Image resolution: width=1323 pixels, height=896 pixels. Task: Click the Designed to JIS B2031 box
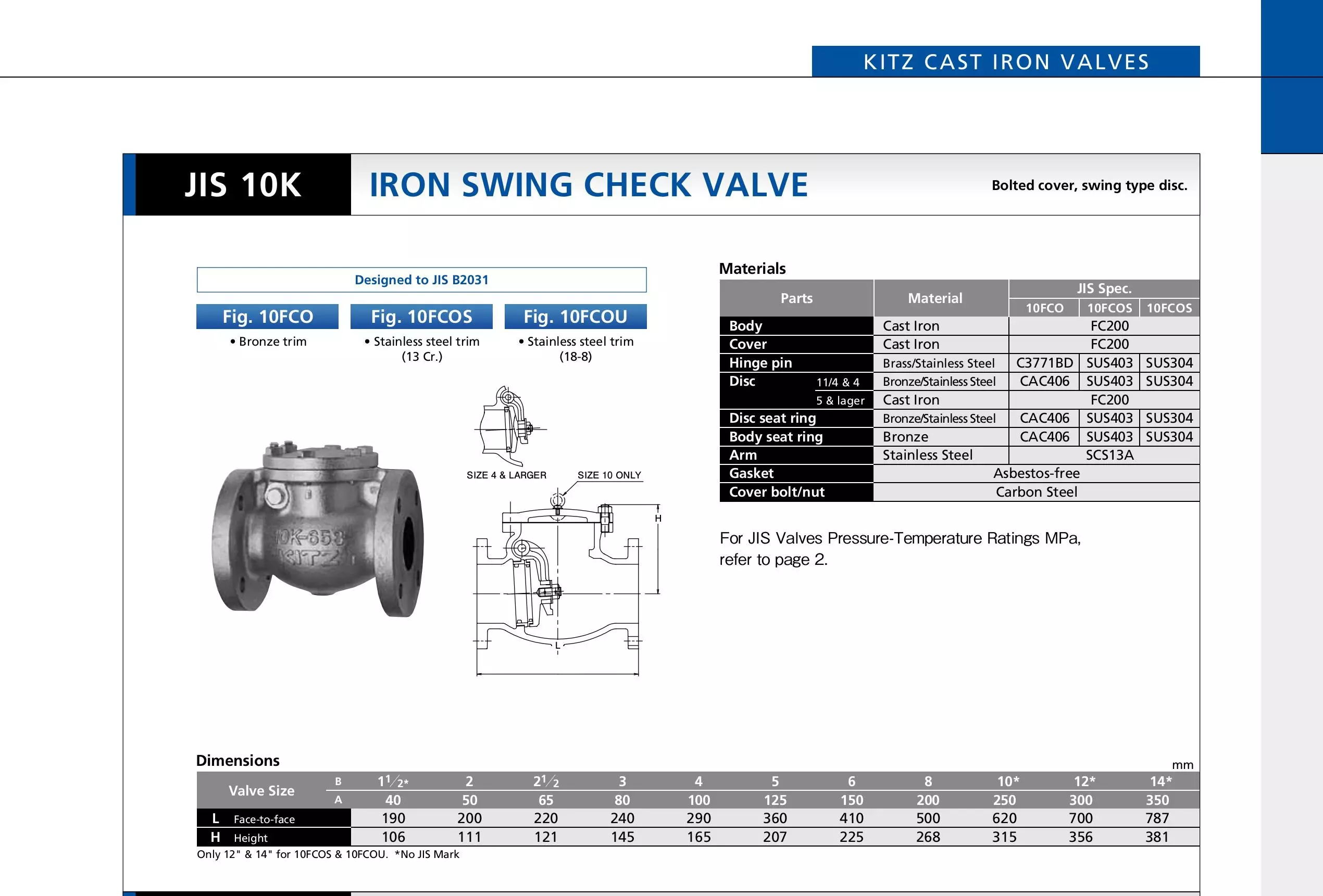pyautogui.click(x=421, y=280)
